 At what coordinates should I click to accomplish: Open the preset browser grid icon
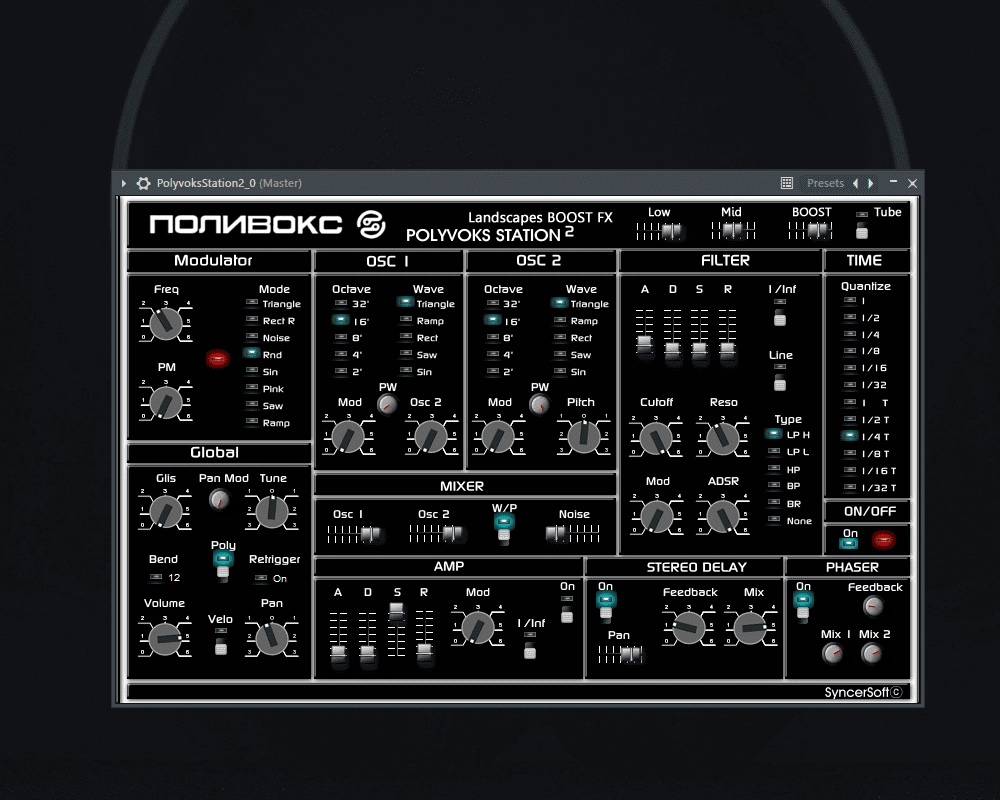pyautogui.click(x=787, y=183)
